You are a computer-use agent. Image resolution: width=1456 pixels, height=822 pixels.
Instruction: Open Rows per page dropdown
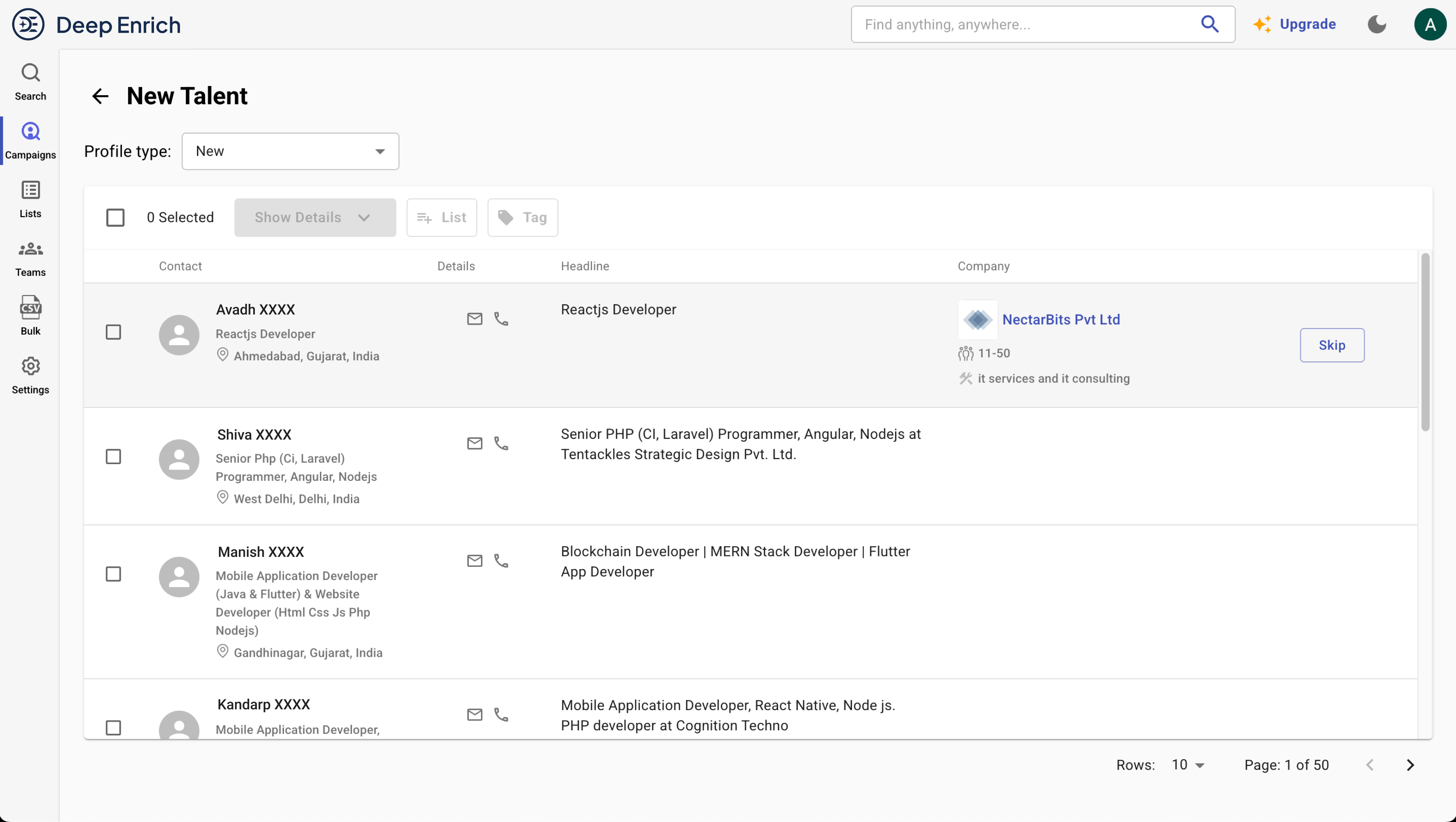coord(1188,765)
